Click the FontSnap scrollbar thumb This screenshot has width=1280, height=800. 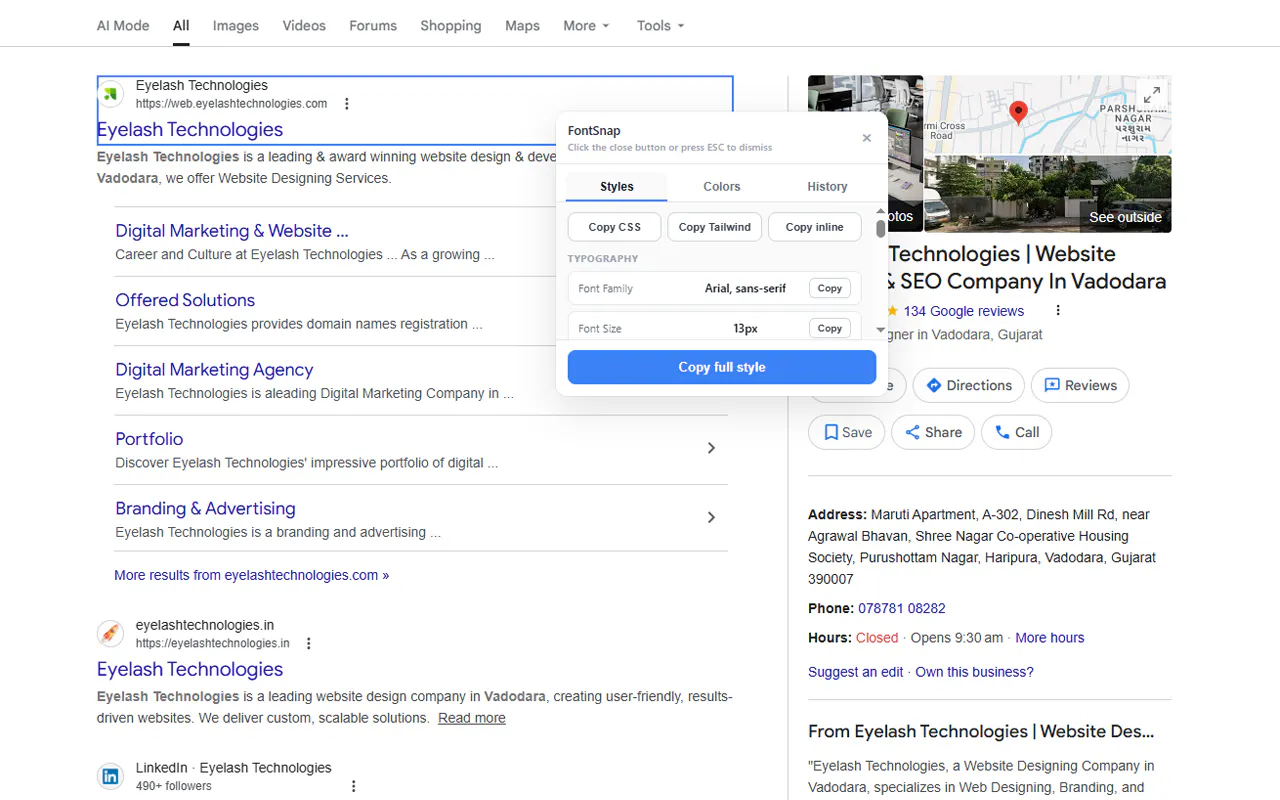[x=881, y=229]
